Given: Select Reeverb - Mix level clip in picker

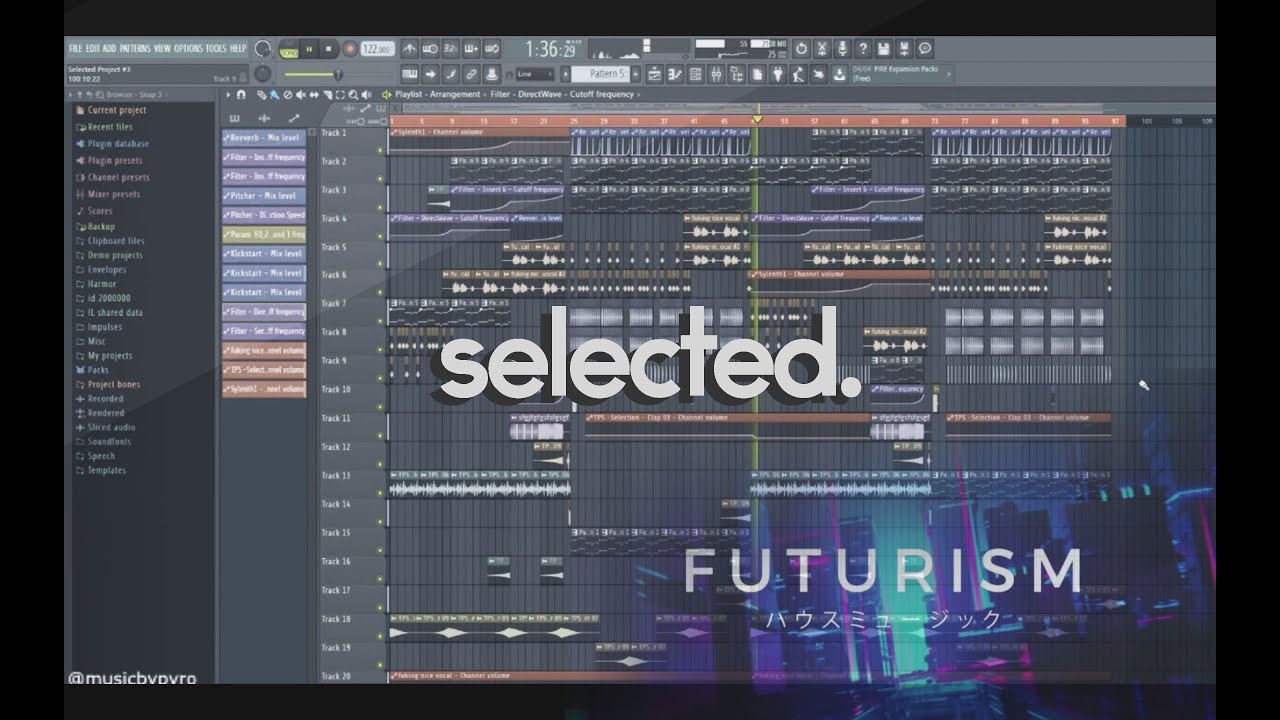Looking at the screenshot, I should [x=264, y=138].
